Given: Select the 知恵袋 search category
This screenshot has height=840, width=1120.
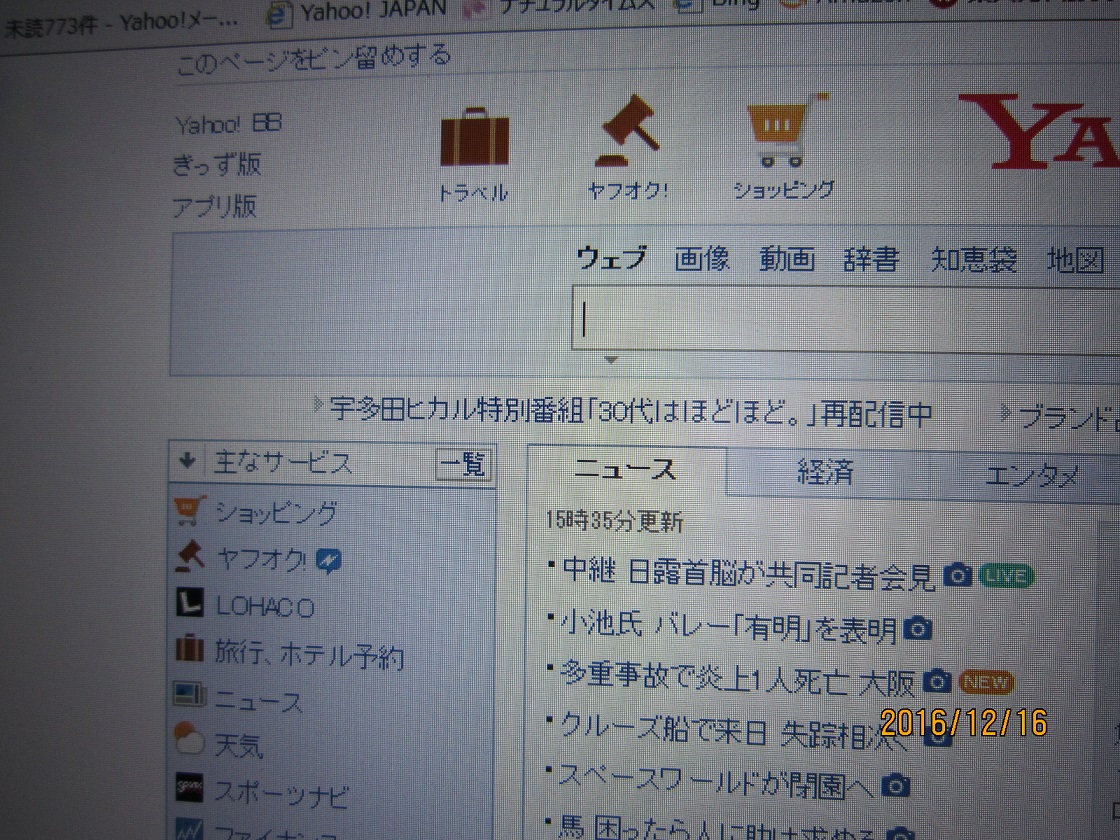Looking at the screenshot, I should (974, 260).
